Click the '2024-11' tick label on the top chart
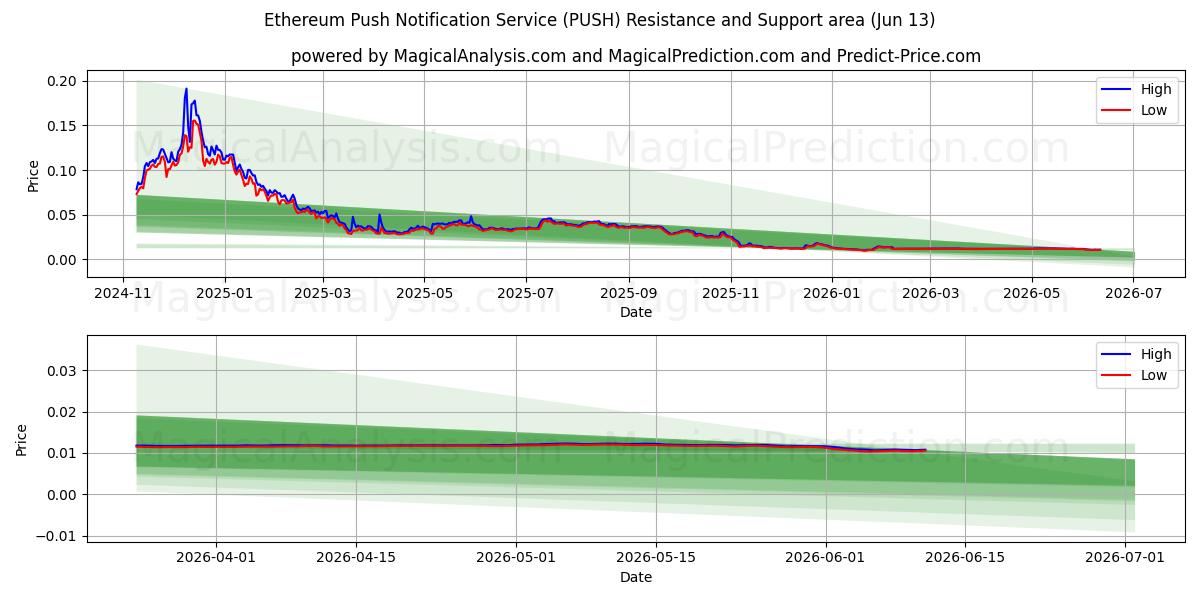 (x=123, y=294)
